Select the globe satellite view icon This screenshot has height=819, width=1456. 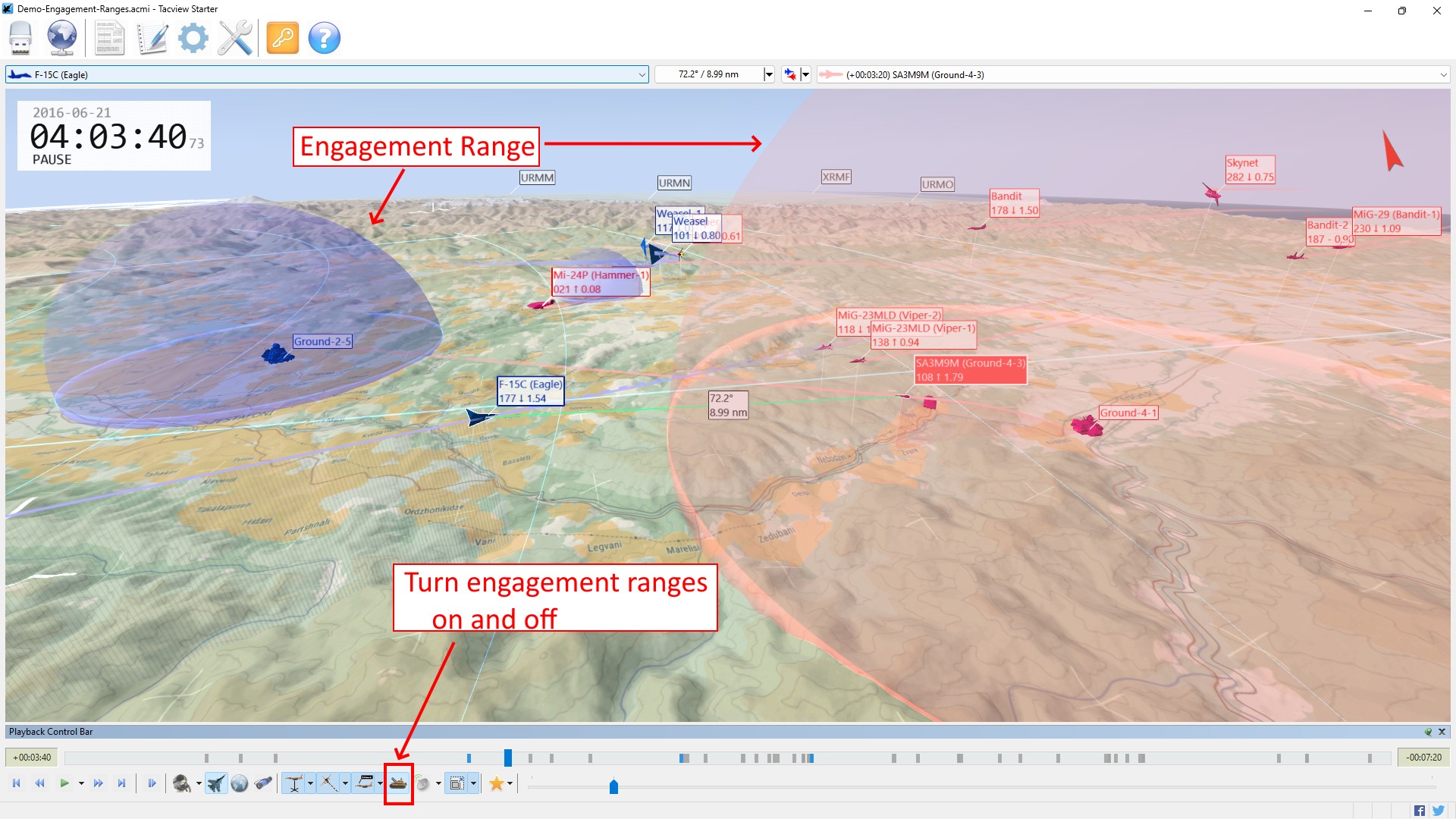[240, 783]
